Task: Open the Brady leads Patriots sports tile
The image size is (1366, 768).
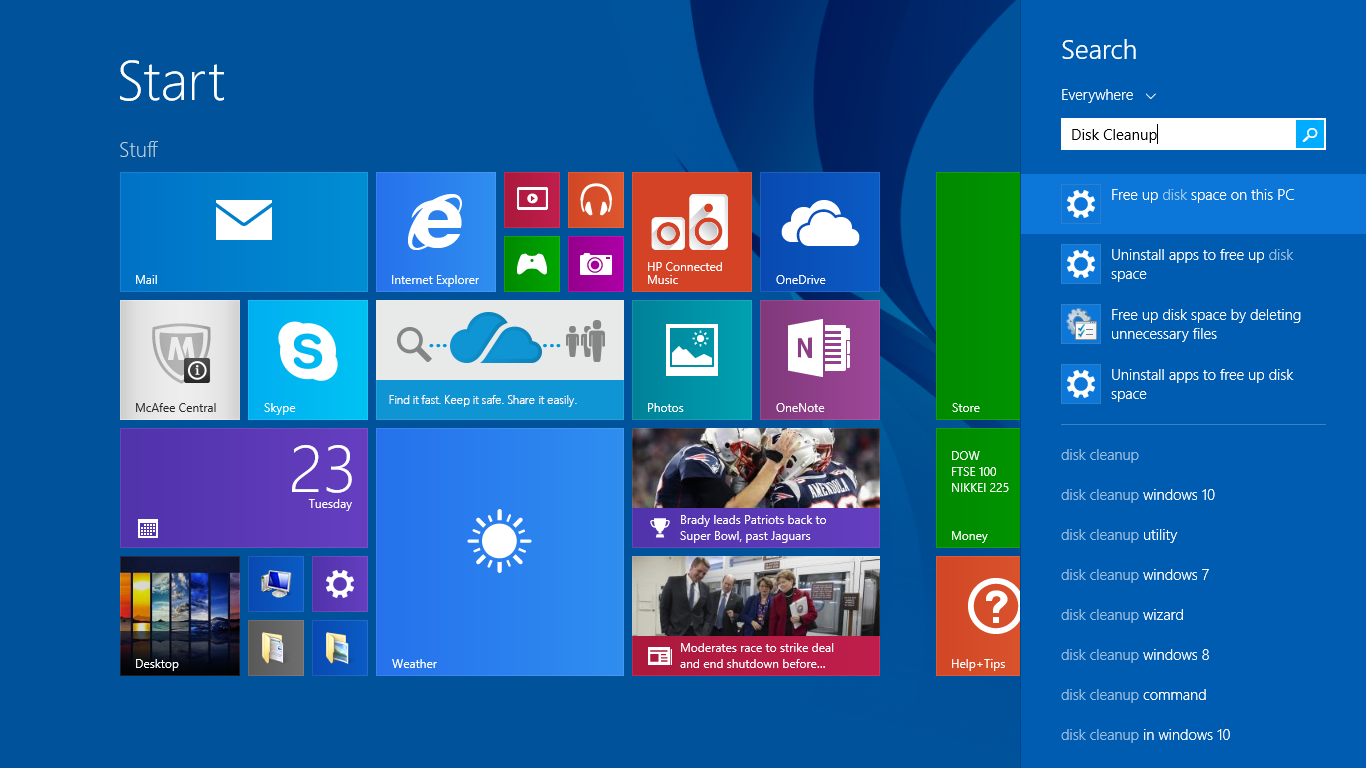Action: (x=756, y=488)
